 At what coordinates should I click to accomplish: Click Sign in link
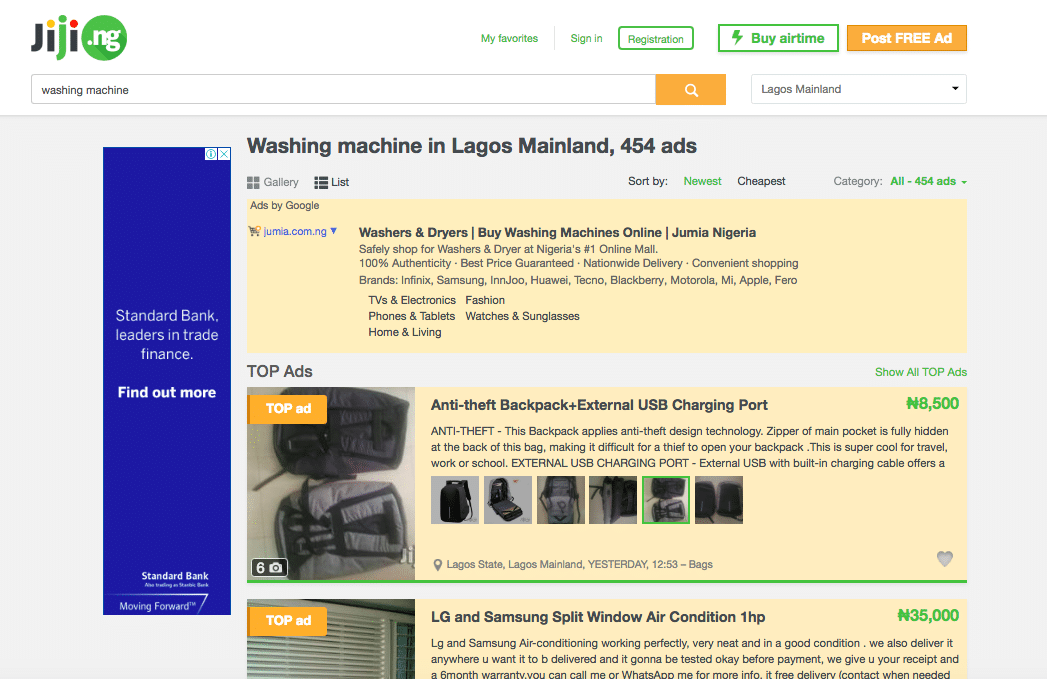[x=586, y=38]
